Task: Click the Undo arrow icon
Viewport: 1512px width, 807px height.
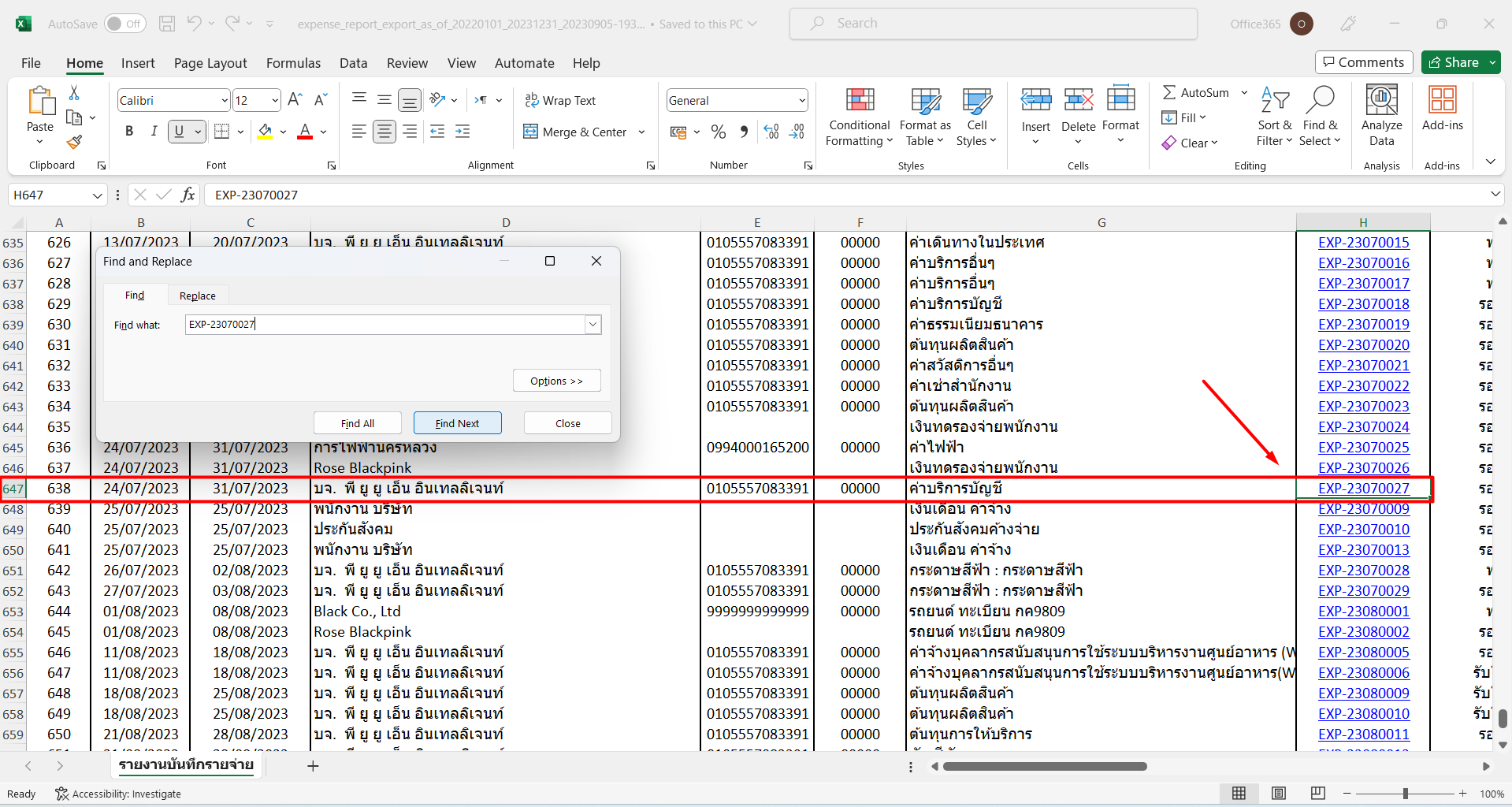Action: click(x=194, y=24)
